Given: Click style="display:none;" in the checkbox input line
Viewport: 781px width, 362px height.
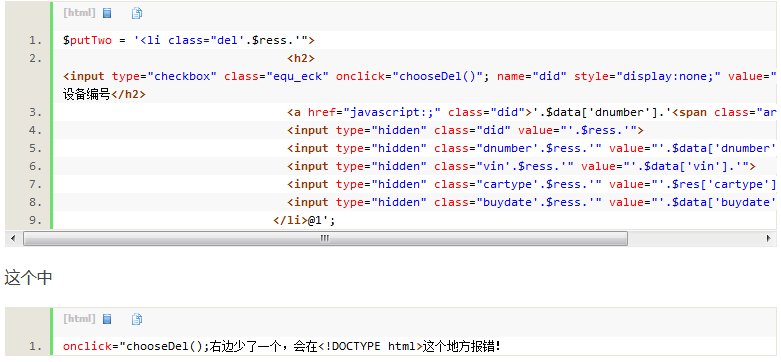Looking at the screenshot, I should pos(647,76).
